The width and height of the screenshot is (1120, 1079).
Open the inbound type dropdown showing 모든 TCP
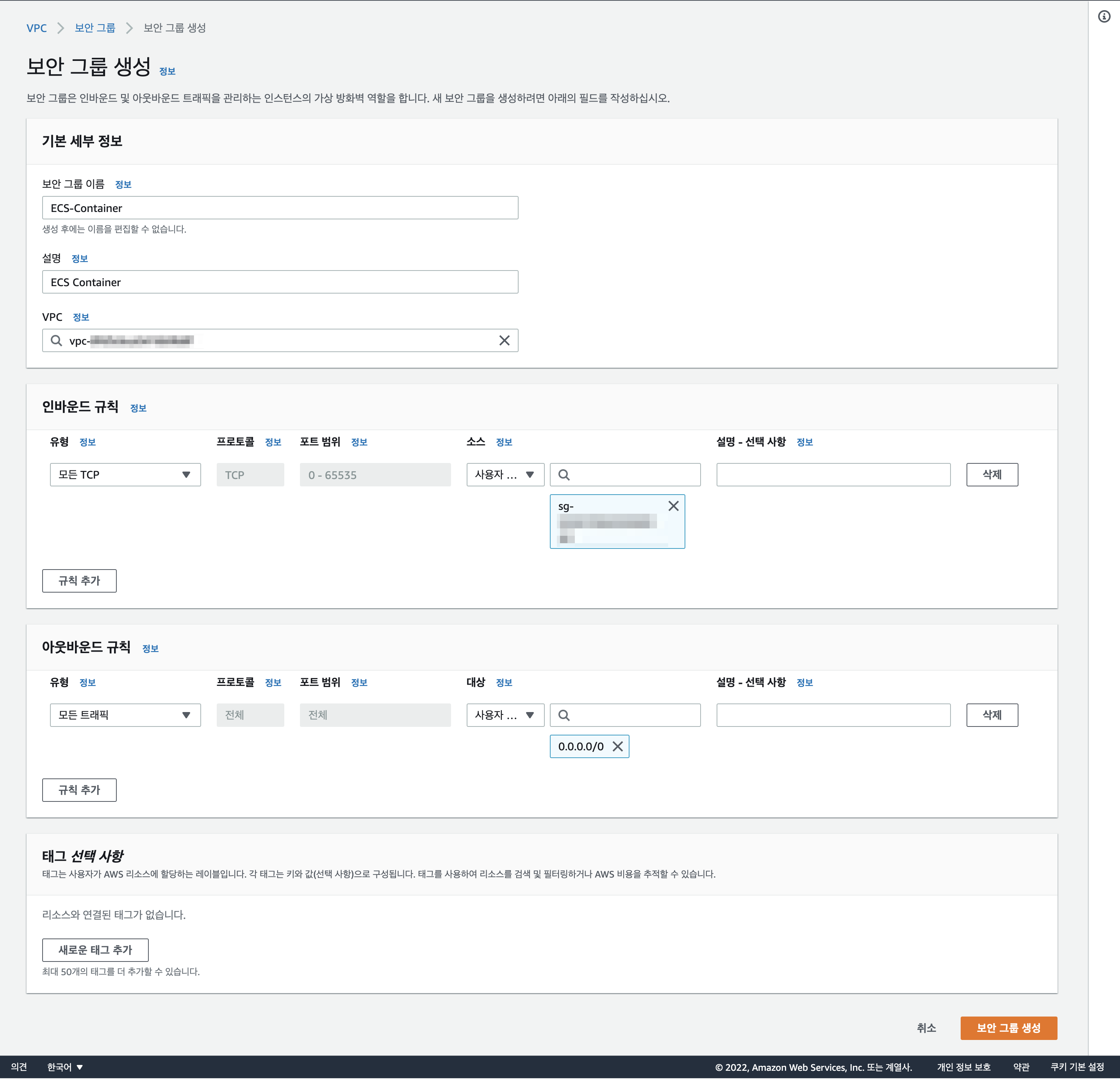click(x=125, y=475)
